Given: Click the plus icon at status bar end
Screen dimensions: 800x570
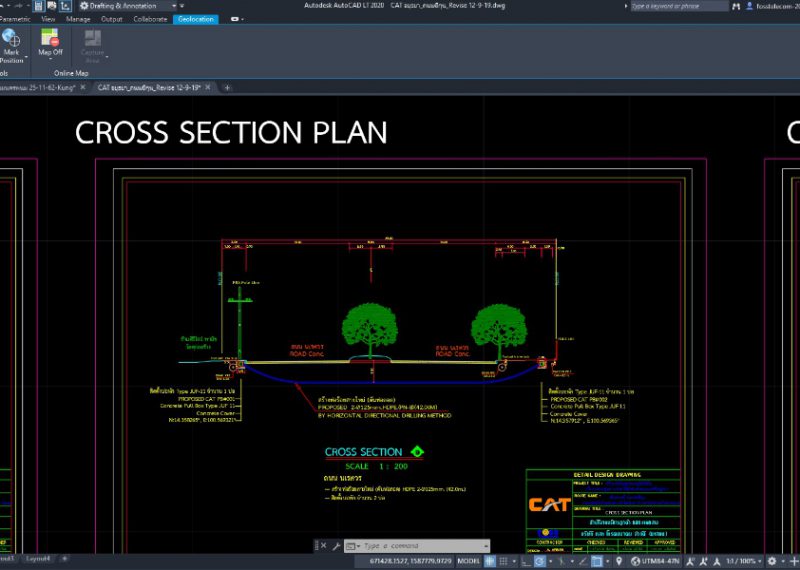Looking at the screenshot, I should click(795, 561).
